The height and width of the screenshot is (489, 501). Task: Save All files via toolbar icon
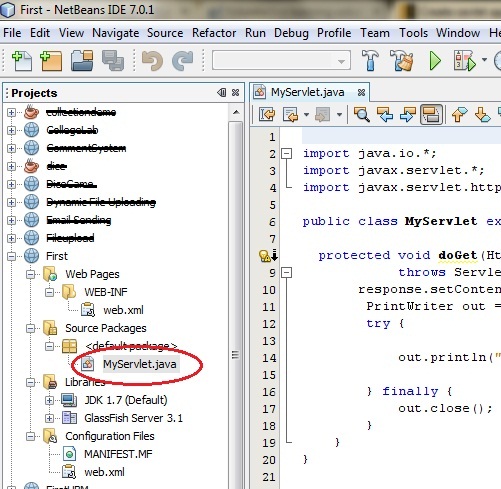[x=113, y=61]
